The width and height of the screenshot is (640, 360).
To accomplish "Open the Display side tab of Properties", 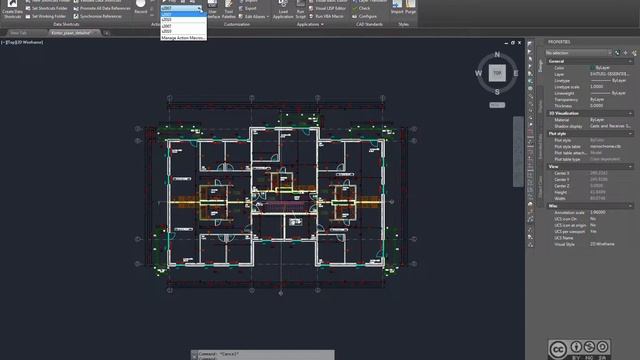I will (540, 106).
